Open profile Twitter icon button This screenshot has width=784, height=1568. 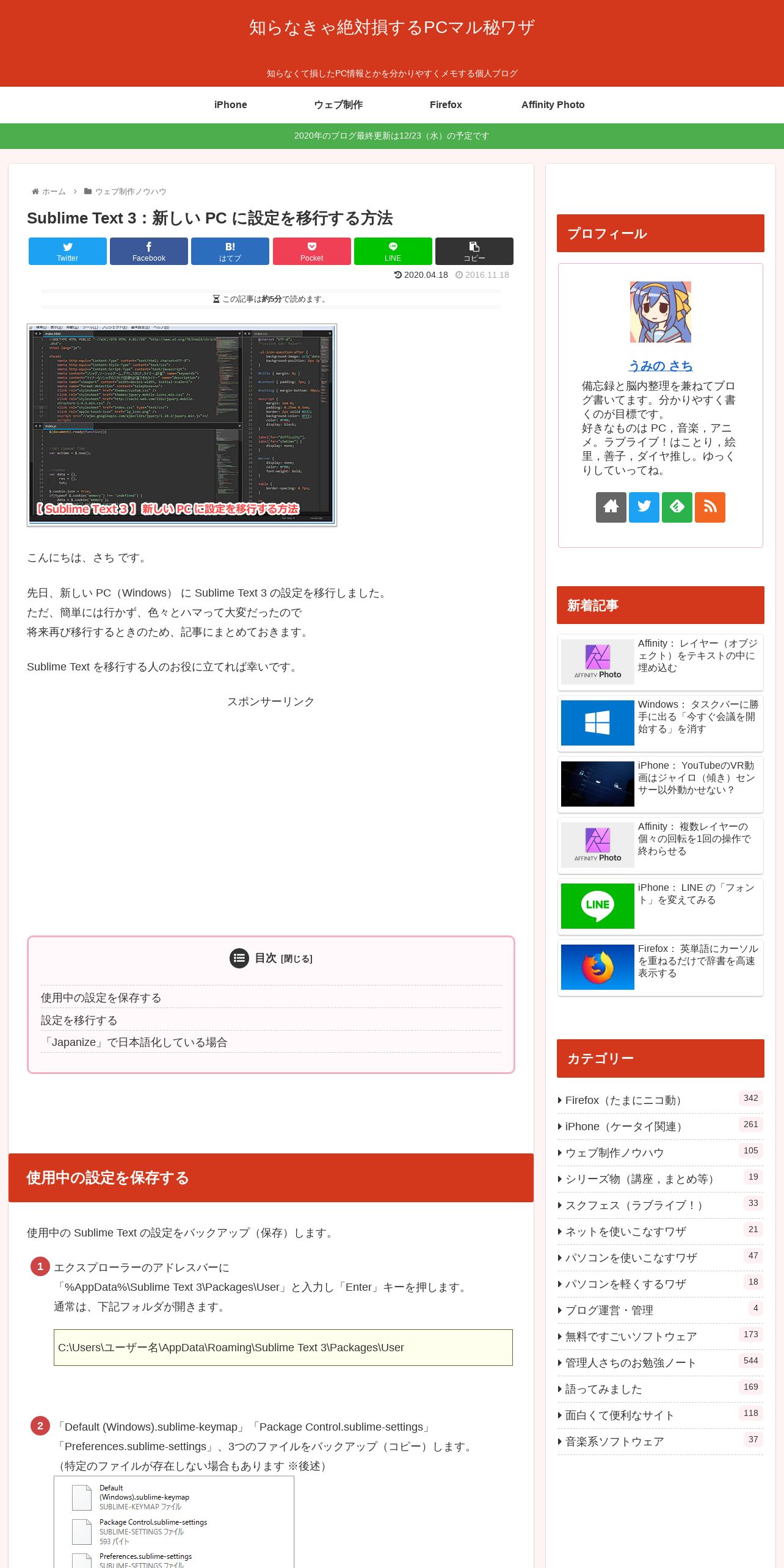tap(644, 507)
